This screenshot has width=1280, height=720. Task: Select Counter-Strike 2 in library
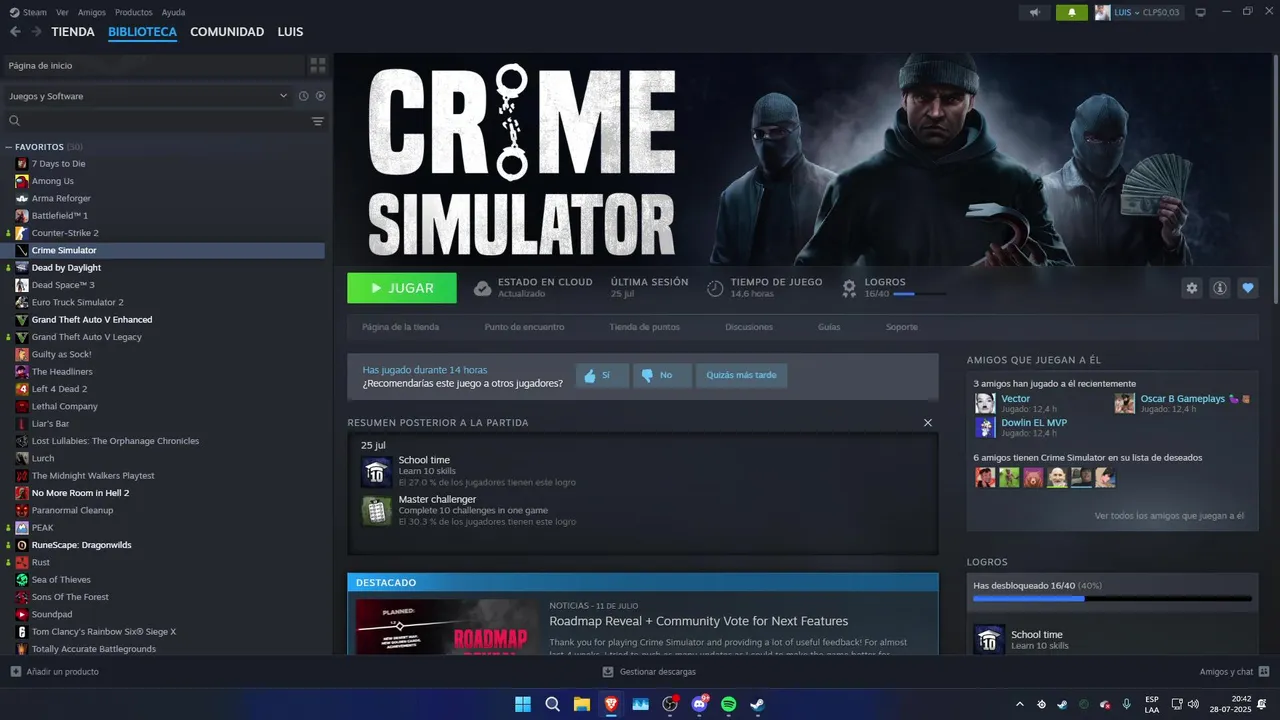coord(65,233)
